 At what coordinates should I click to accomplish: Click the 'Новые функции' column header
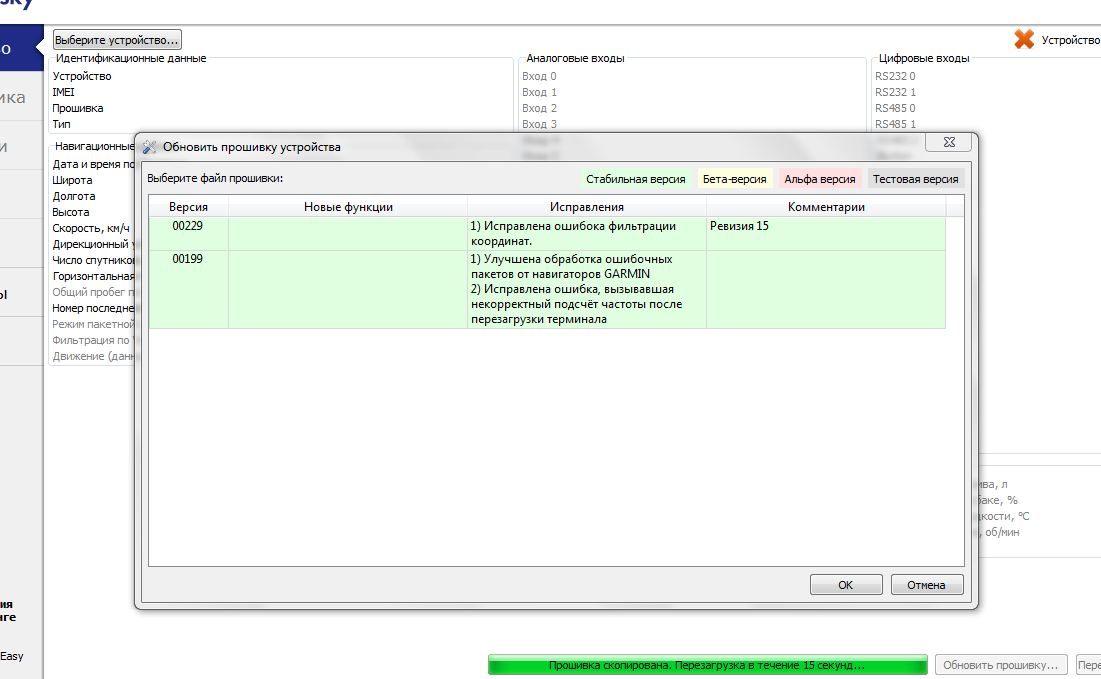(348, 207)
